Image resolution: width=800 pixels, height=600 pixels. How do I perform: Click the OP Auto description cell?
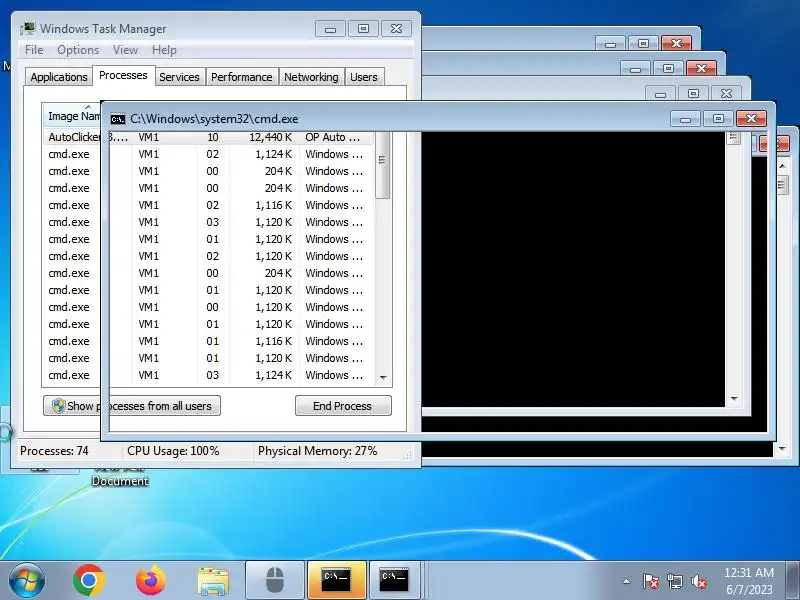tap(334, 137)
